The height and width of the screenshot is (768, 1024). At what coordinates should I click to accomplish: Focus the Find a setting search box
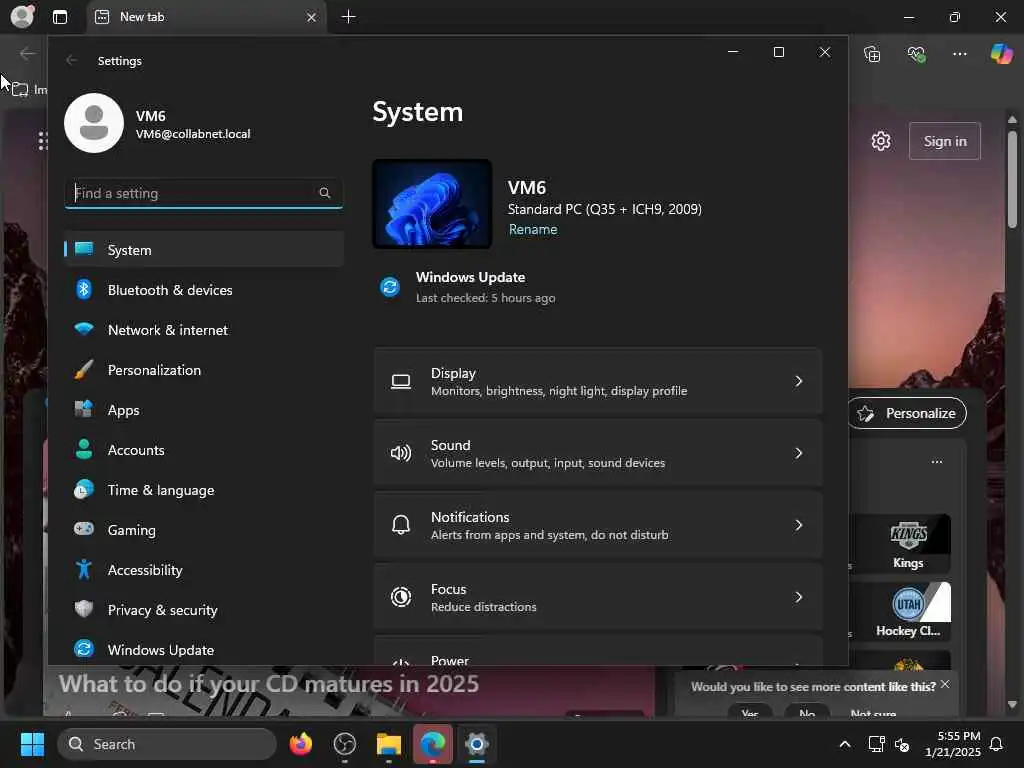click(204, 193)
